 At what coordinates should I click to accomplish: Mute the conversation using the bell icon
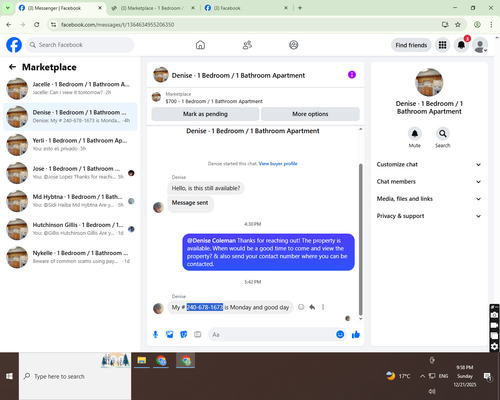(x=415, y=134)
